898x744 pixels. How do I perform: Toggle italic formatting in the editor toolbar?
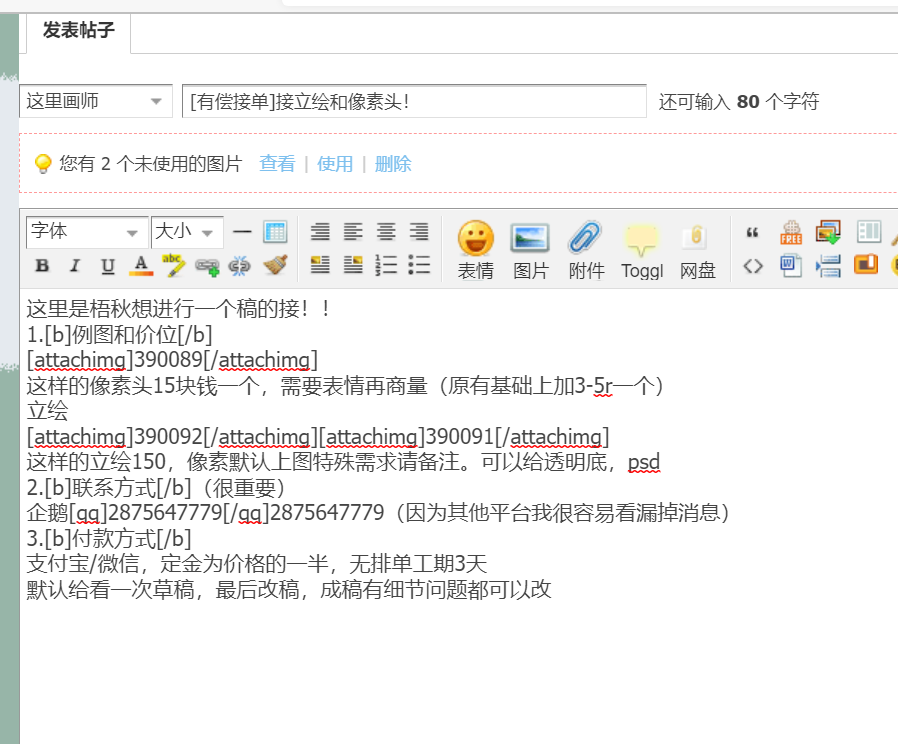(74, 266)
